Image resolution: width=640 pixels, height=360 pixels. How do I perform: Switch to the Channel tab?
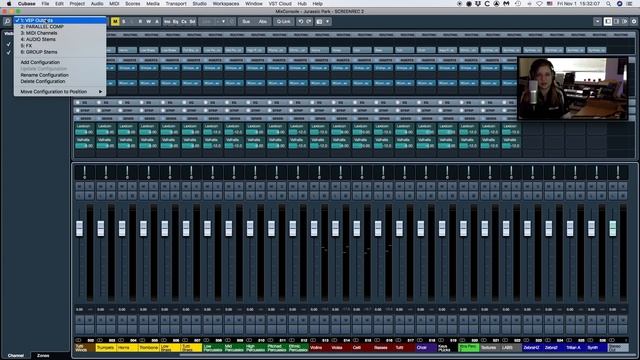(16, 356)
